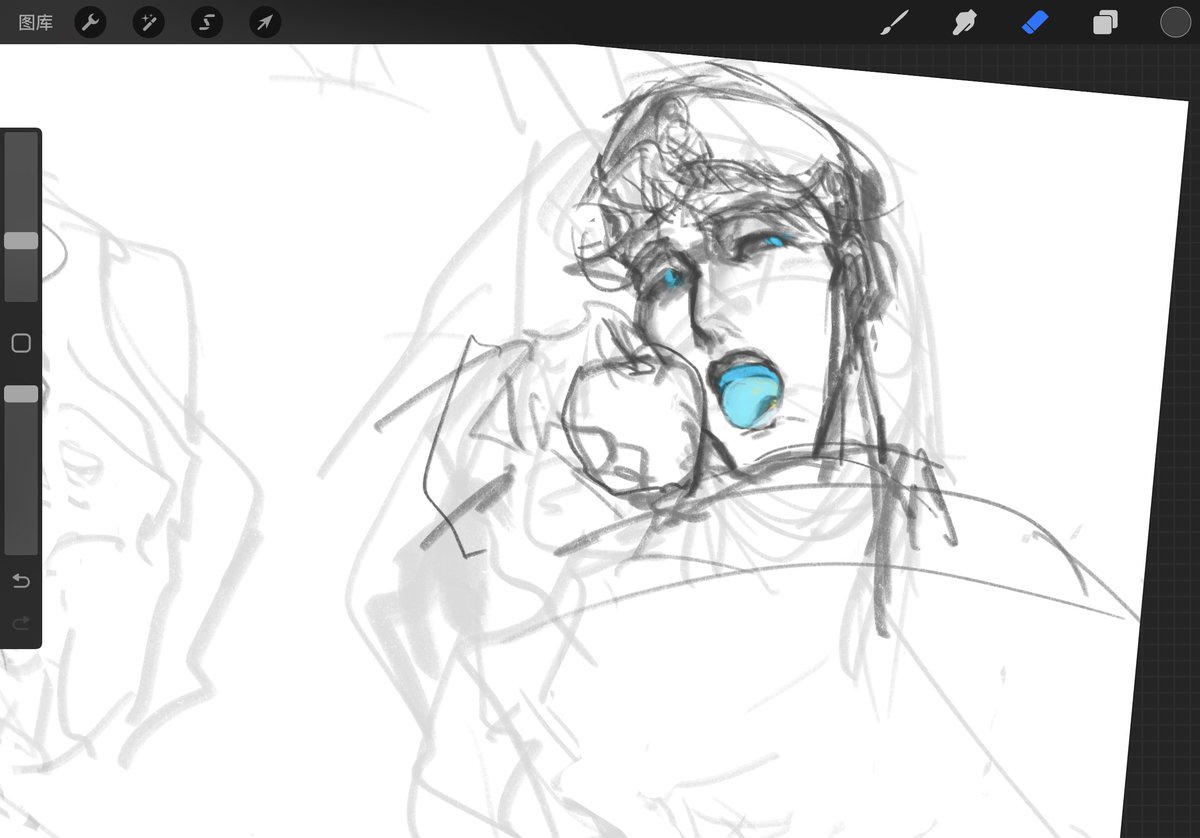
Task: Open the Adjustments magic wand menu
Action: click(149, 22)
